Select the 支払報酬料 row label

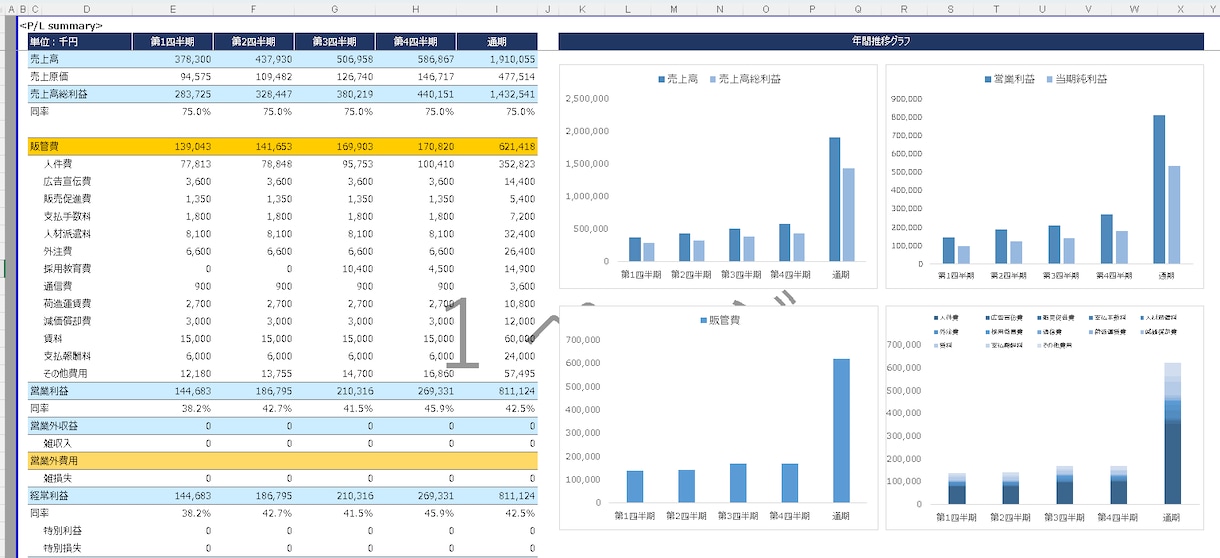click(67, 356)
